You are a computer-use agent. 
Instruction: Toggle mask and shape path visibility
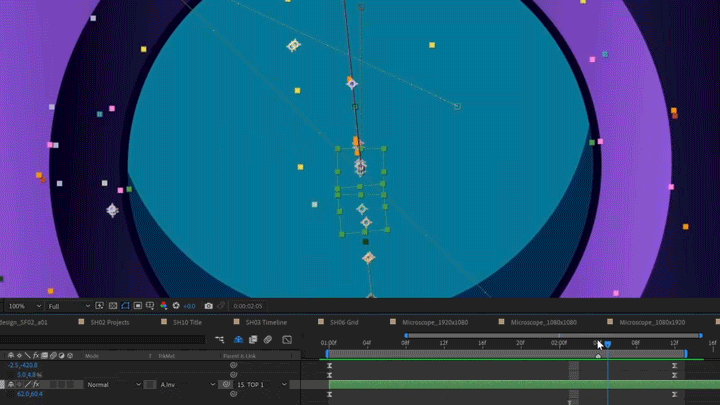click(125, 306)
